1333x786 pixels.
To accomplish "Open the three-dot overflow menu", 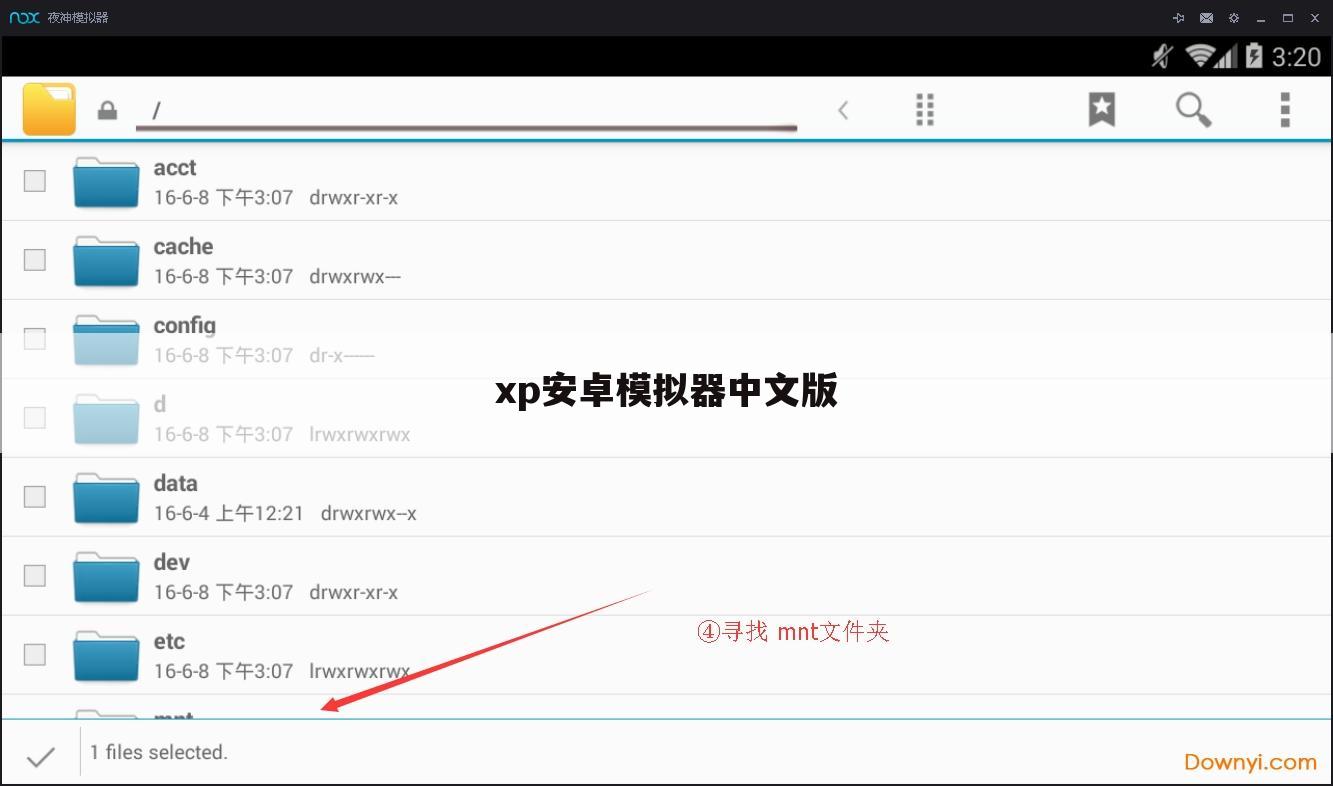I will (1285, 110).
